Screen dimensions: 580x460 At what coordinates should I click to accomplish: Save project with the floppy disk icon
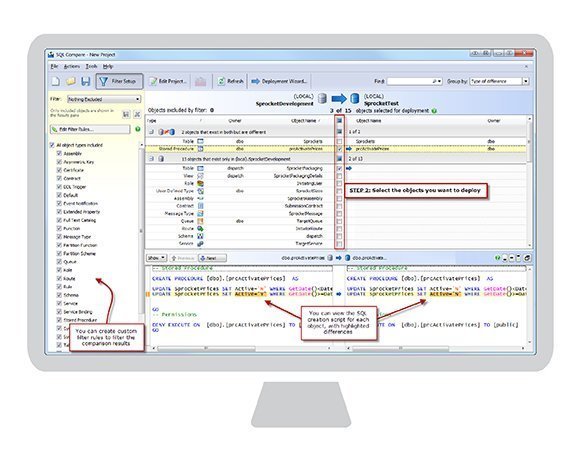pos(86,81)
